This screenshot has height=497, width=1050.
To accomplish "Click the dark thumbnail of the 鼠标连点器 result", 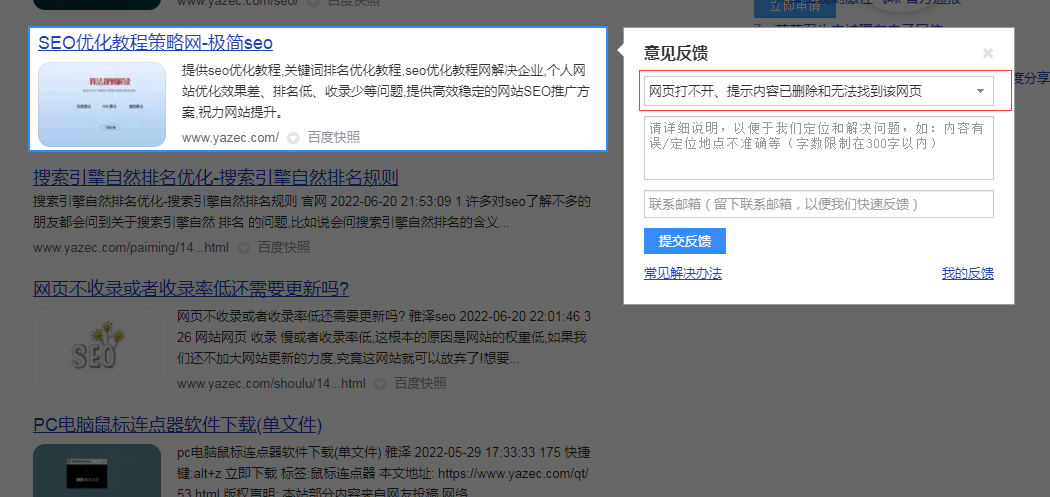I will coord(97,470).
